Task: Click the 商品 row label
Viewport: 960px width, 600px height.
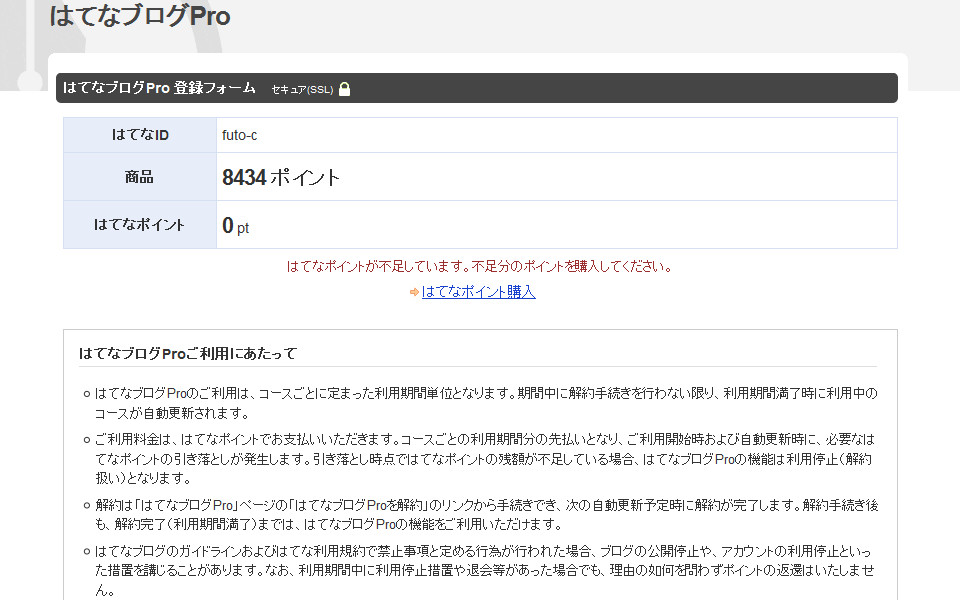Action: coord(140,177)
